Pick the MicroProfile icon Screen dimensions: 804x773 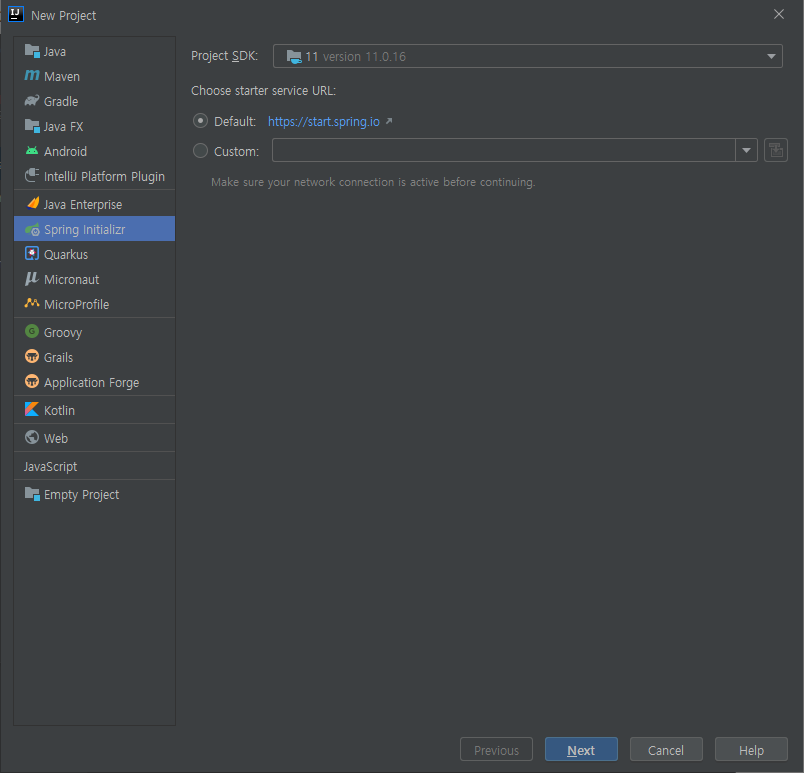tap(32, 303)
